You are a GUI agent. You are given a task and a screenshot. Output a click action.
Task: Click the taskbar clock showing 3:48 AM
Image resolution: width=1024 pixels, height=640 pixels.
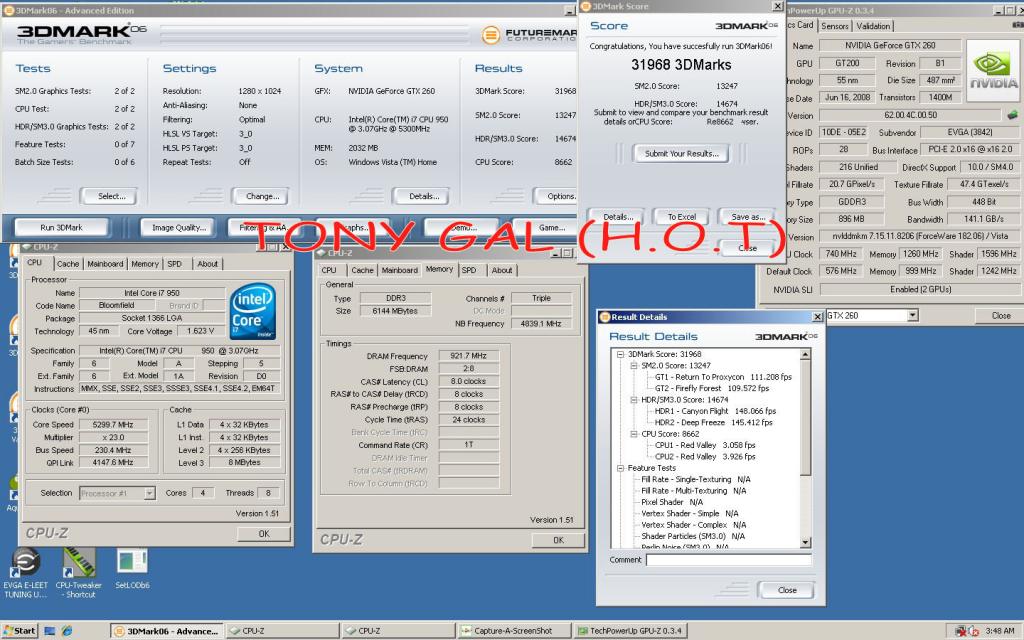[x=1000, y=631]
